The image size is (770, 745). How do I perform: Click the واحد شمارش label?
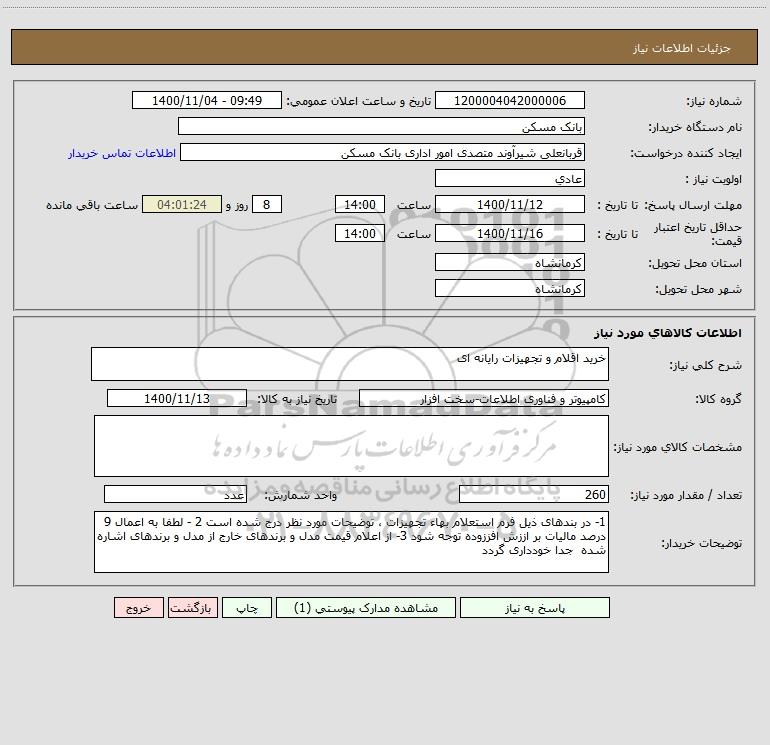pyautogui.click(x=301, y=495)
